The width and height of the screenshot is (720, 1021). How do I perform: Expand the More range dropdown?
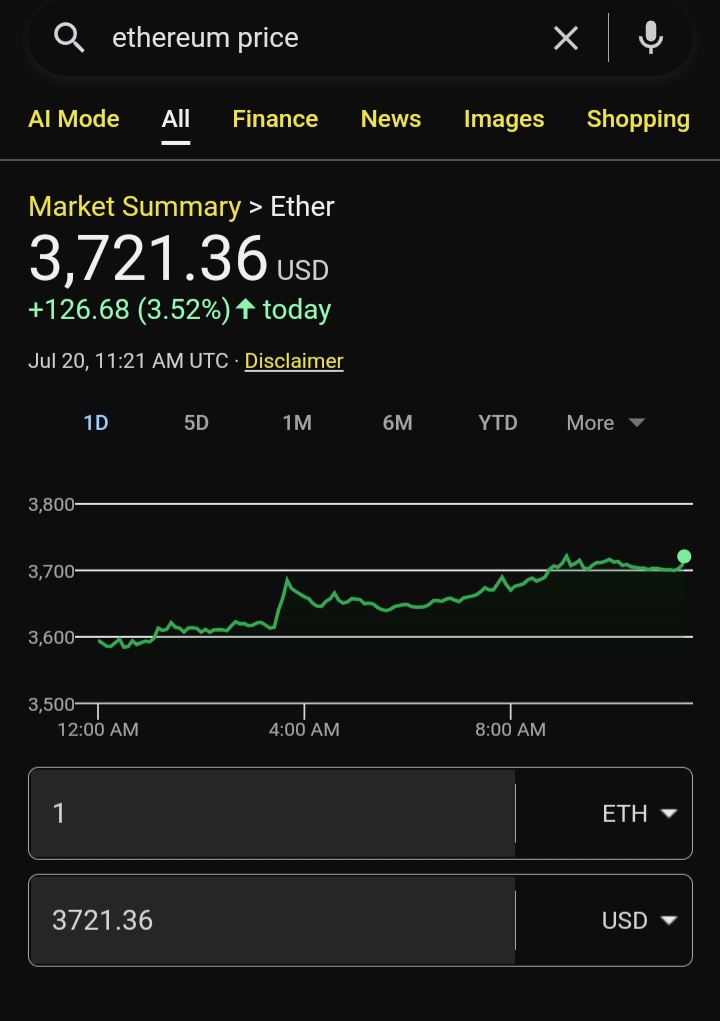[605, 423]
